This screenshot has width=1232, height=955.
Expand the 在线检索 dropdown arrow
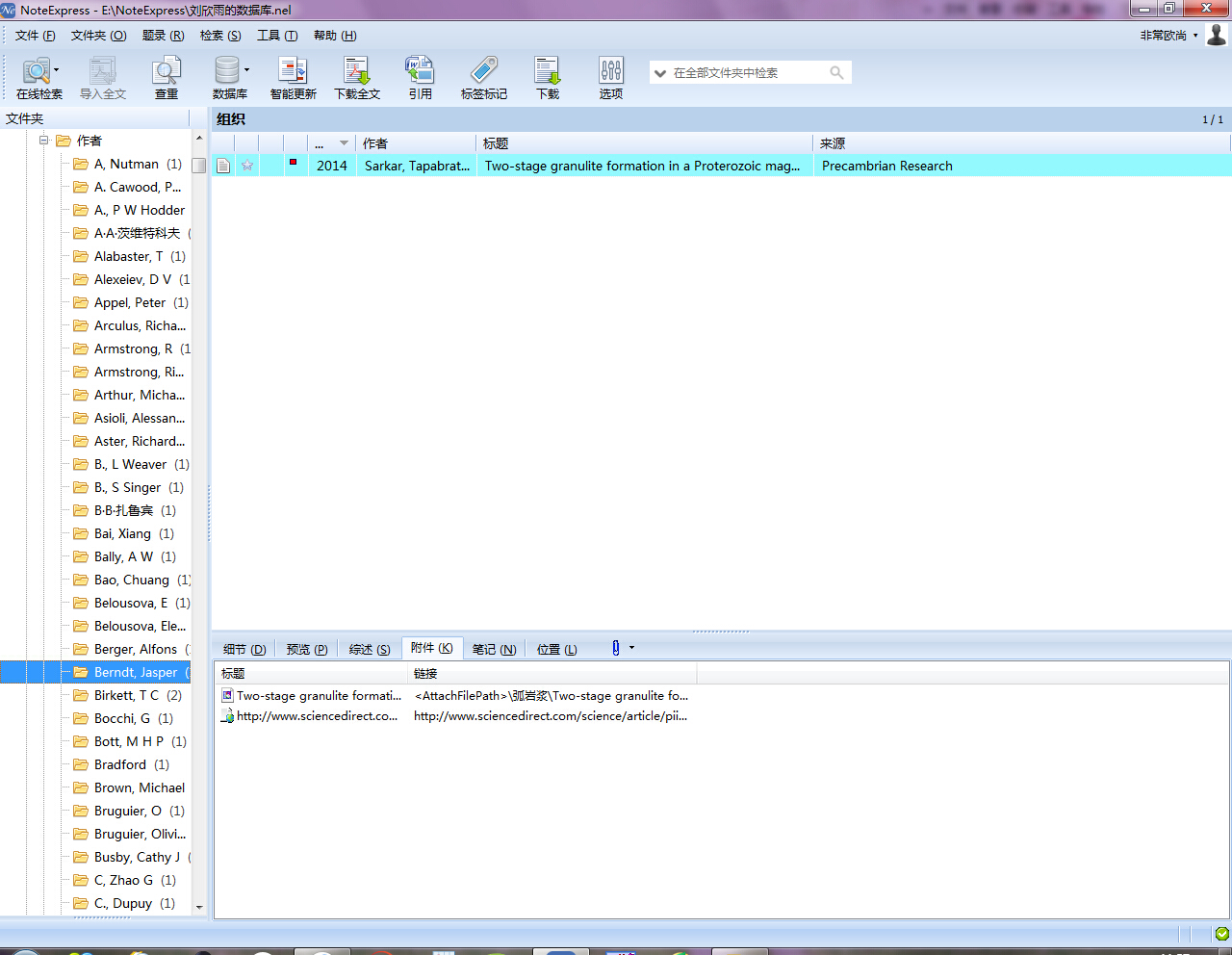click(57, 70)
